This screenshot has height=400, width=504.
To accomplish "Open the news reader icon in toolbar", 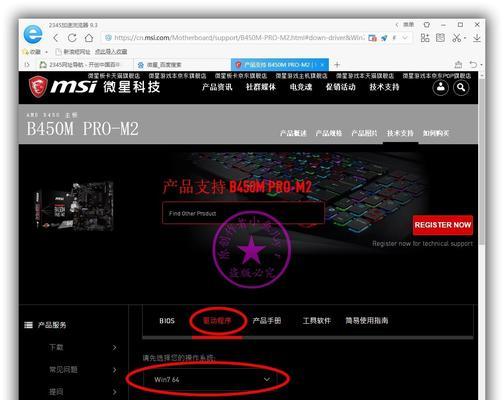I will [x=440, y=38].
